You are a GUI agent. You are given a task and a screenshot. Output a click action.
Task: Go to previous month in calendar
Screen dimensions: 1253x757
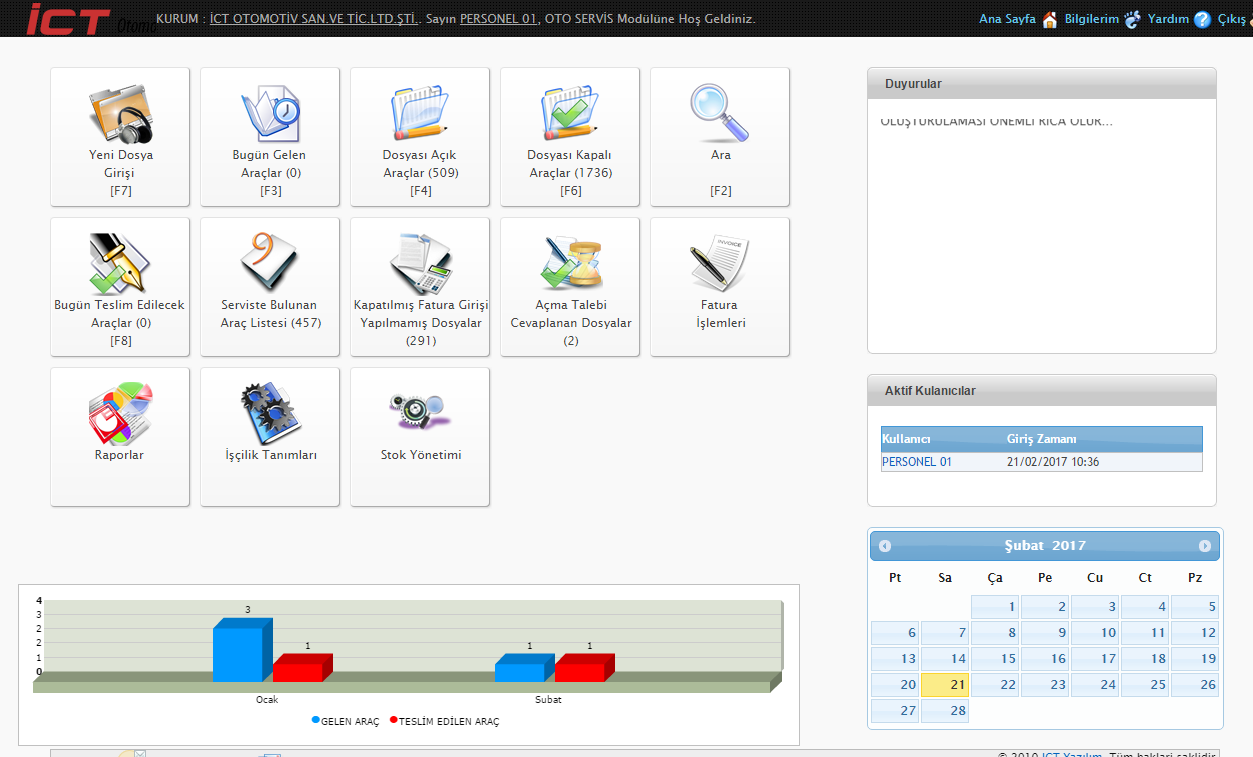tap(885, 546)
